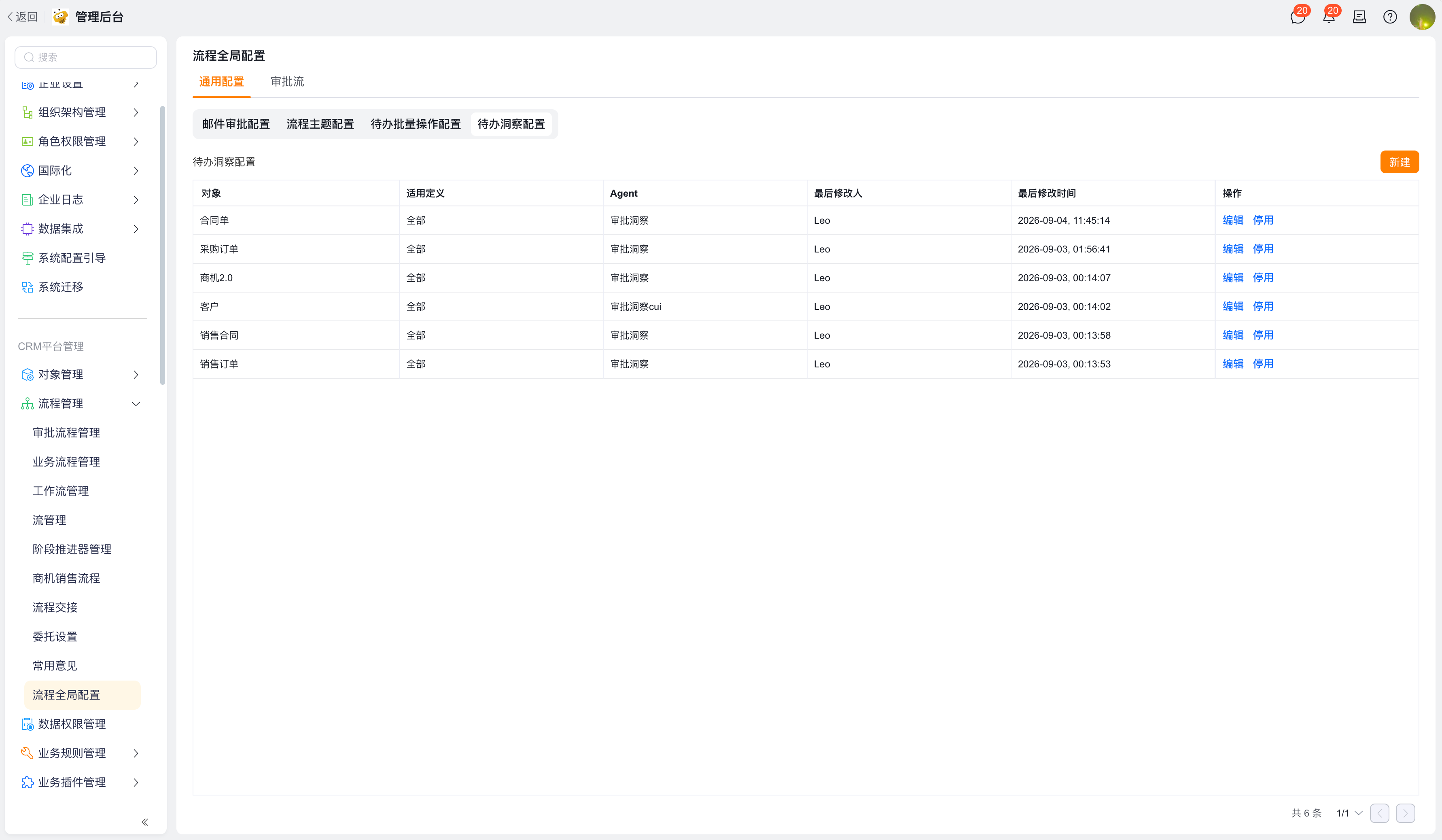1442x840 pixels.
Task: Click 编辑 for the 合同单 row
Action: [1232, 220]
